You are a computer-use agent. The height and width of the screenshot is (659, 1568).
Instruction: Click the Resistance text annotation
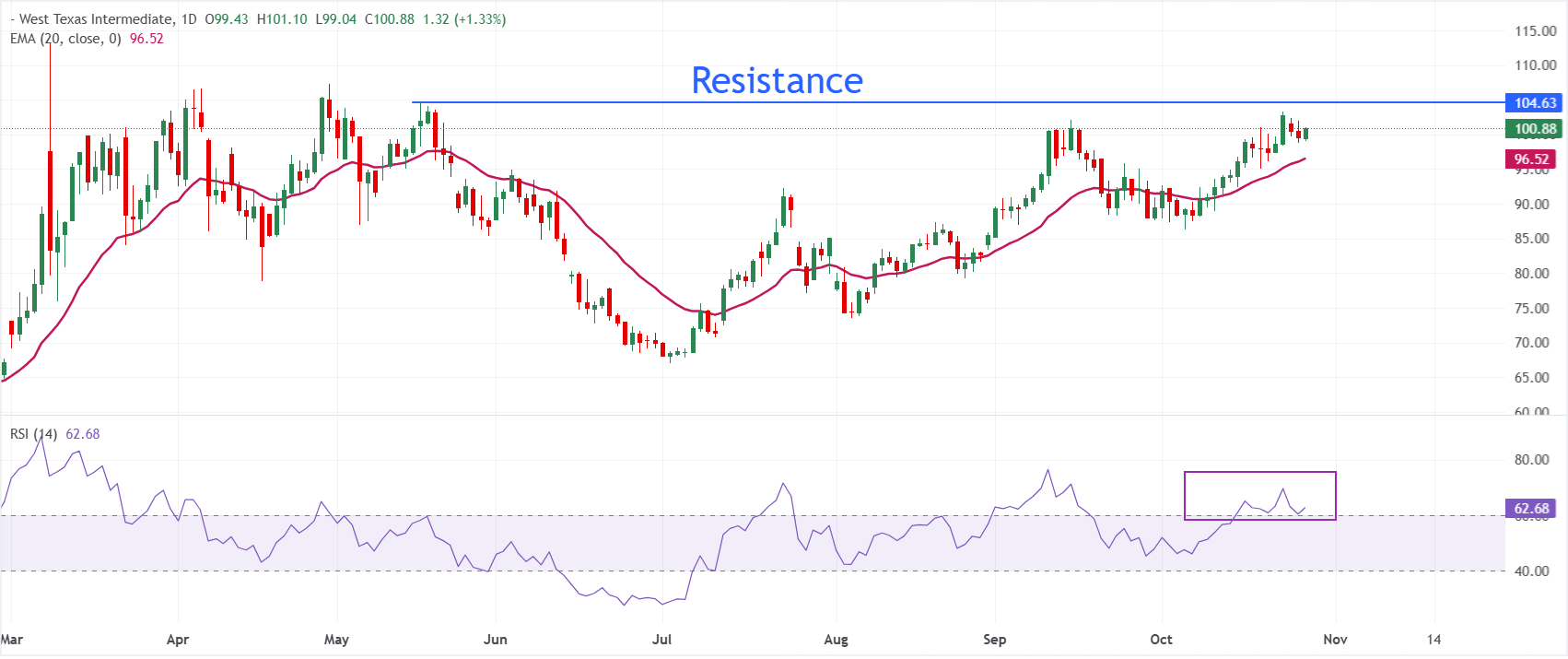coord(777,81)
